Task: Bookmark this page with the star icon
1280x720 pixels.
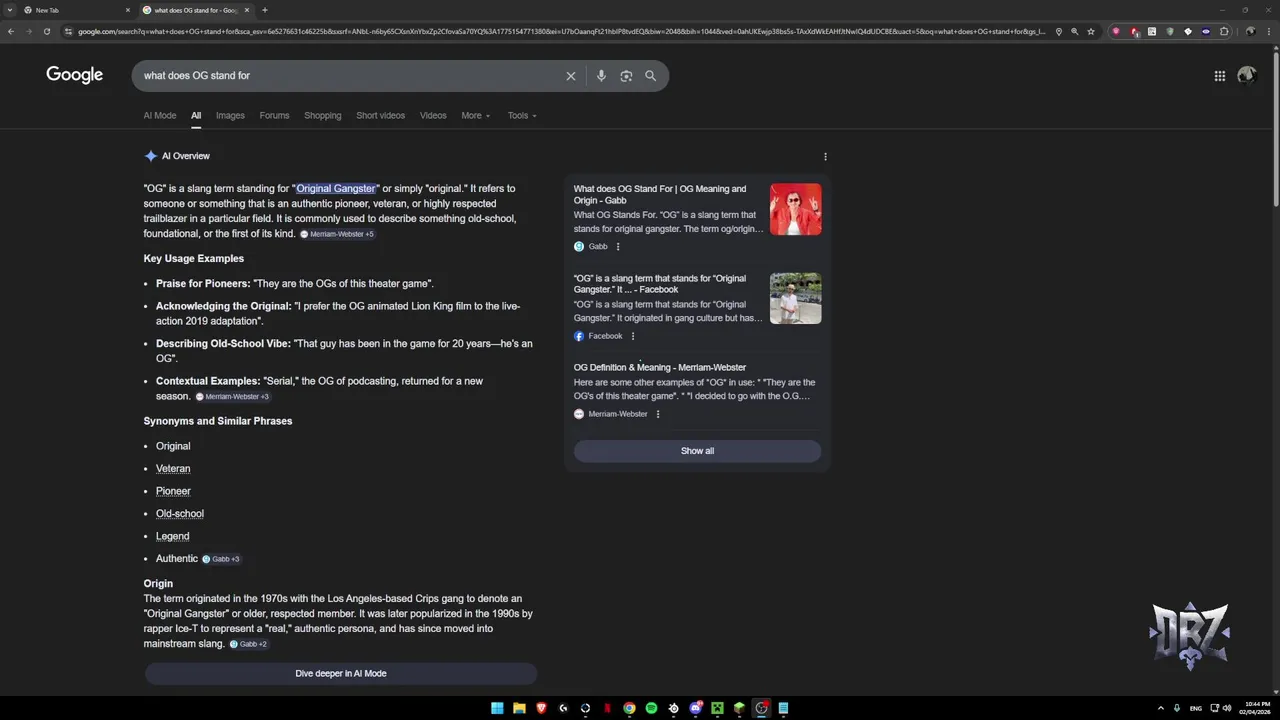Action: 1091,31
